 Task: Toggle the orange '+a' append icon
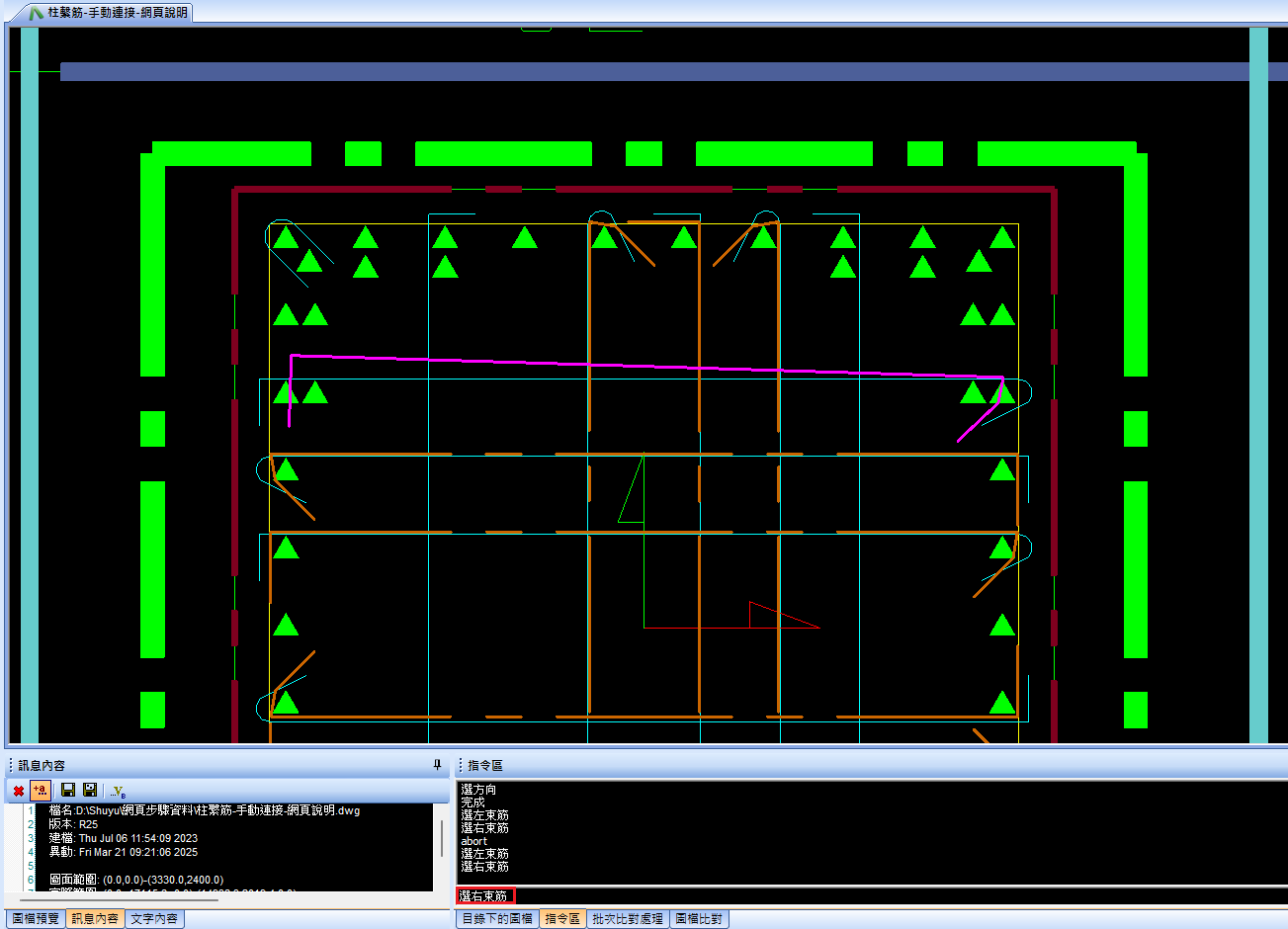click(x=41, y=791)
